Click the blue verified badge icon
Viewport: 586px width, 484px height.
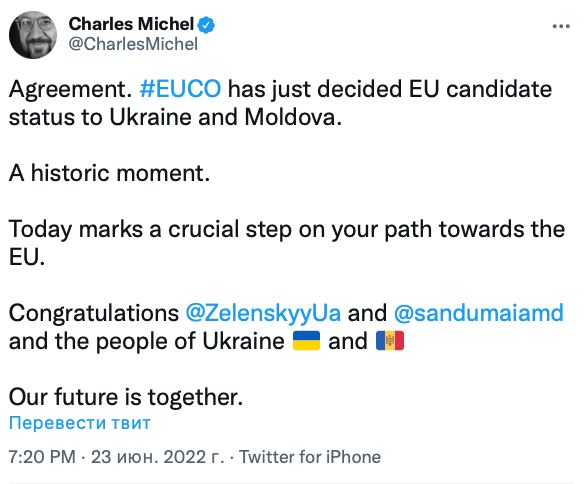pyautogui.click(x=206, y=25)
